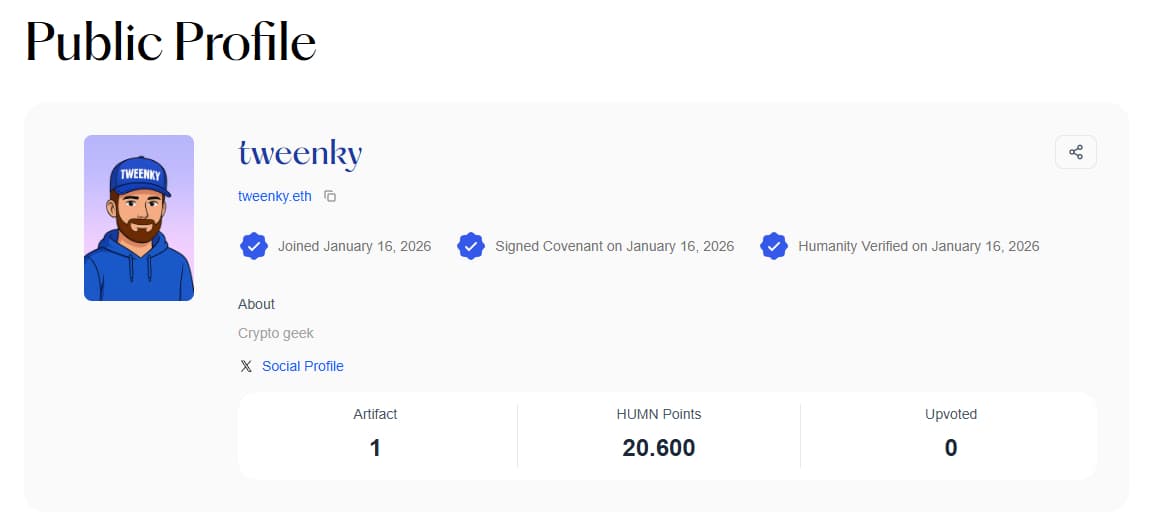Click the share profile icon button

[x=1076, y=152]
